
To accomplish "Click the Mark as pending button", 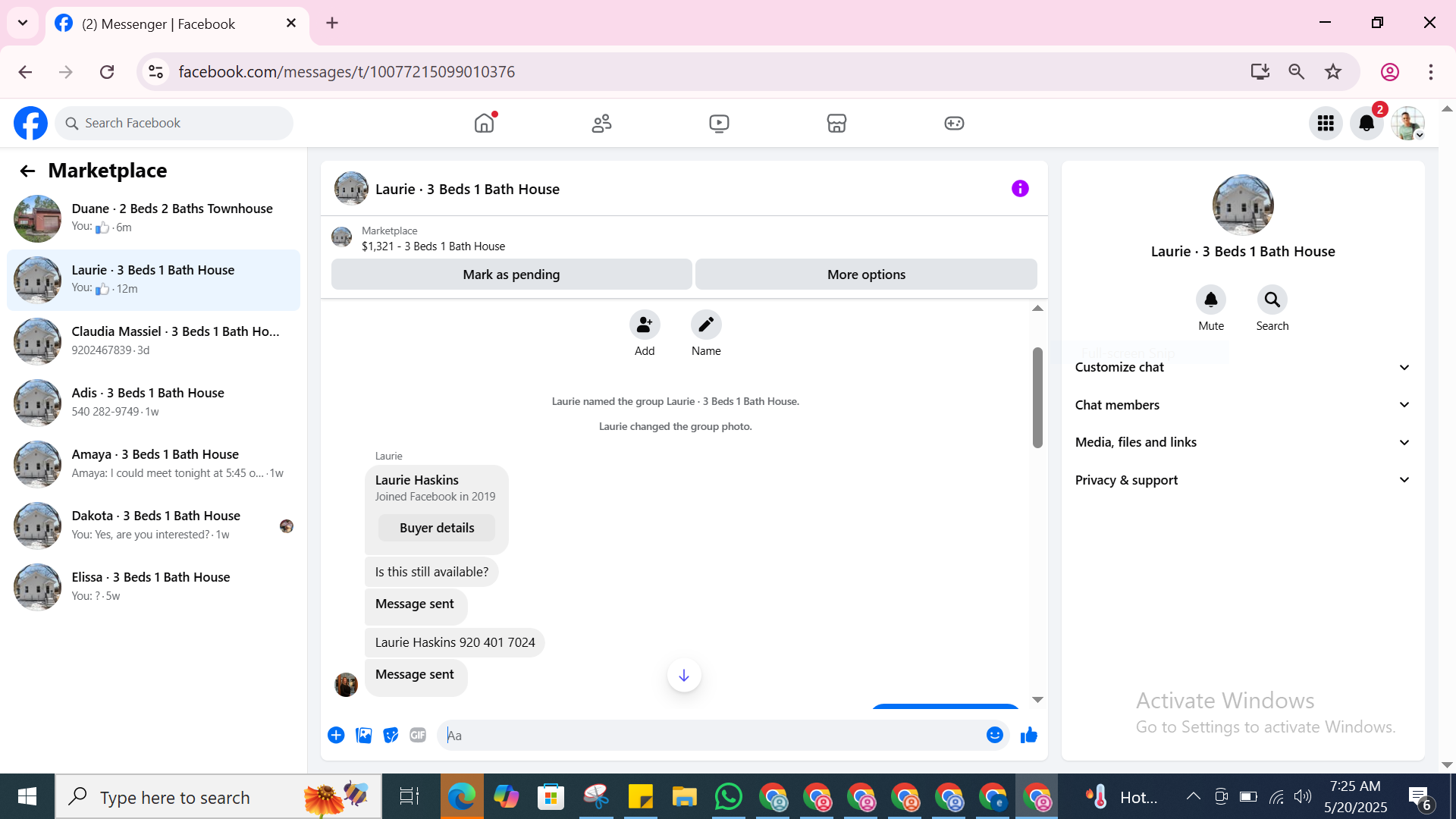I will click(x=511, y=275).
